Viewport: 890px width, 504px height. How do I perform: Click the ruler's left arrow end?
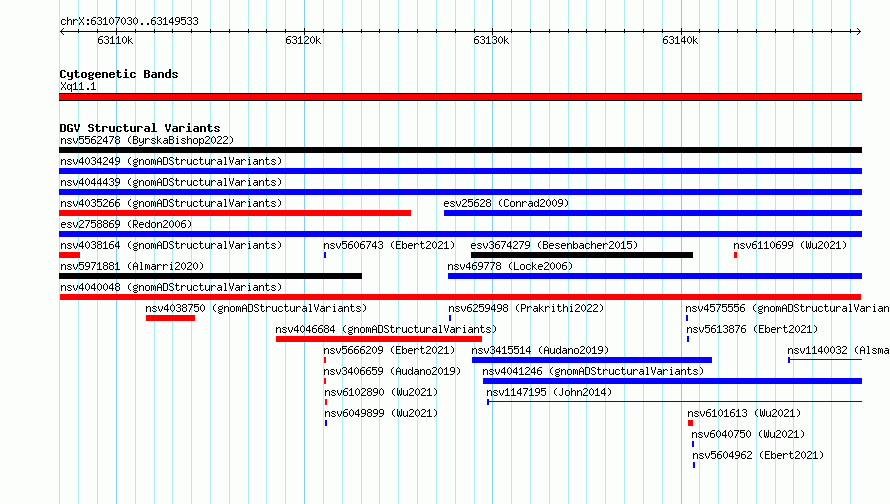62,32
